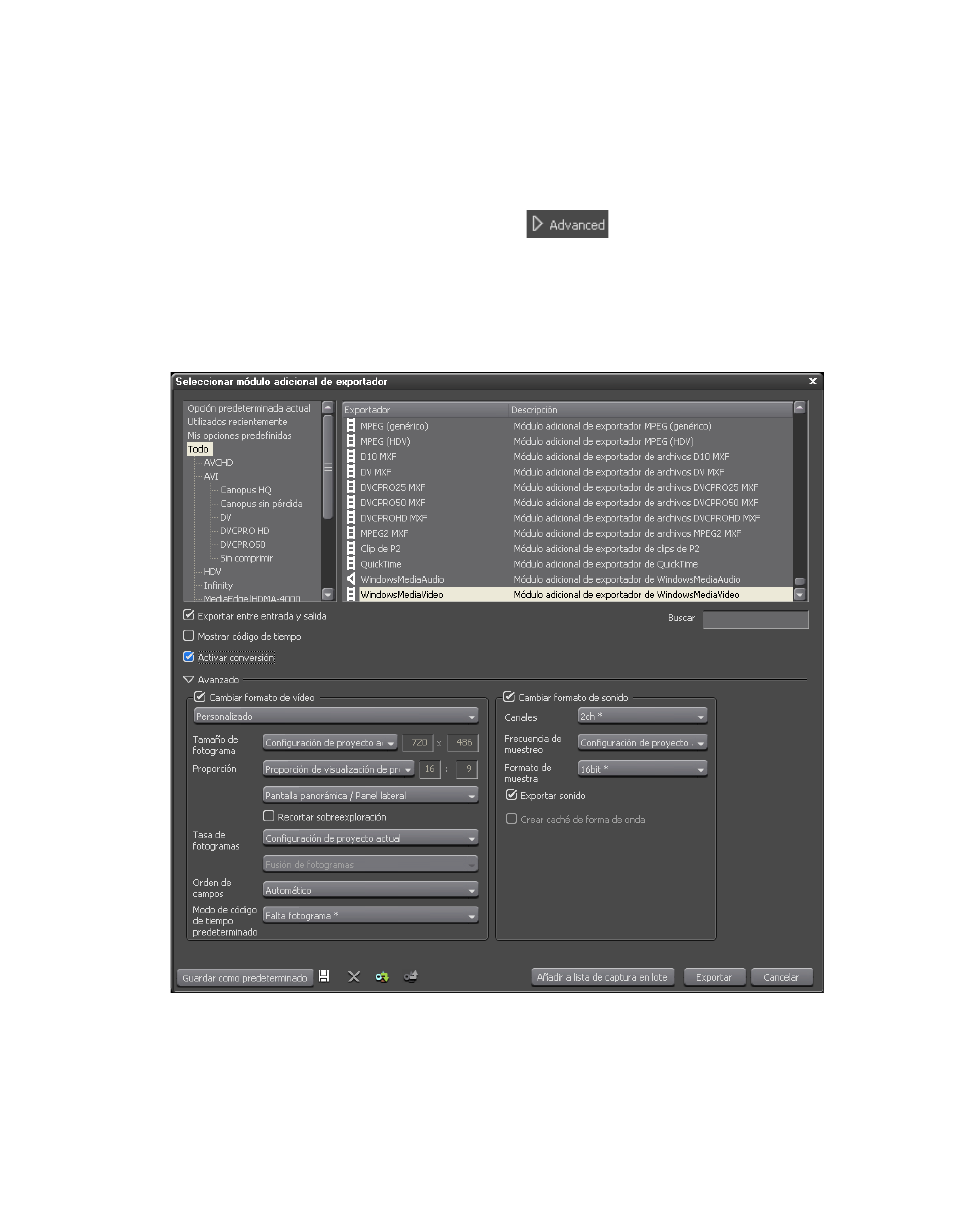Click the MPEG (HDV) film strip icon
The image size is (954, 1227).
pyautogui.click(x=351, y=441)
